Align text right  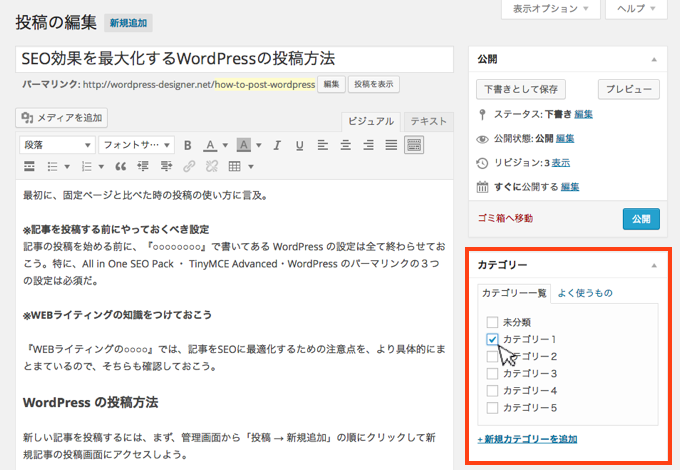368,145
